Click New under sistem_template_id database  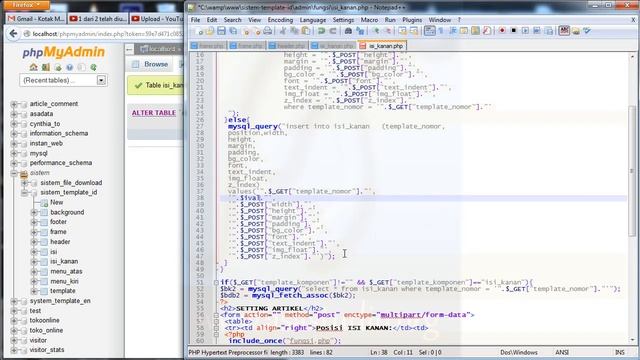pyautogui.click(x=56, y=202)
